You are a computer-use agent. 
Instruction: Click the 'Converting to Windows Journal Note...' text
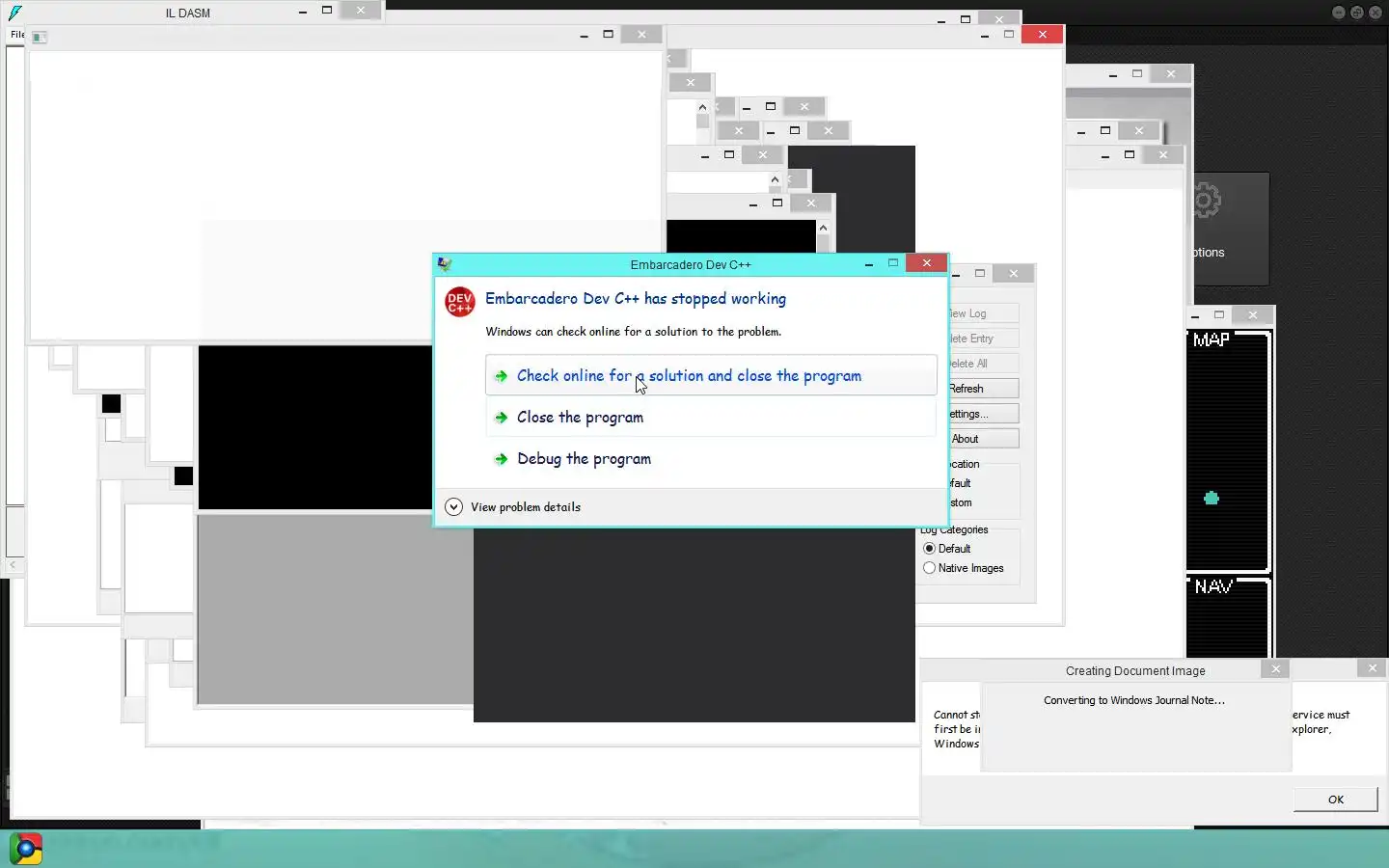tap(1134, 700)
